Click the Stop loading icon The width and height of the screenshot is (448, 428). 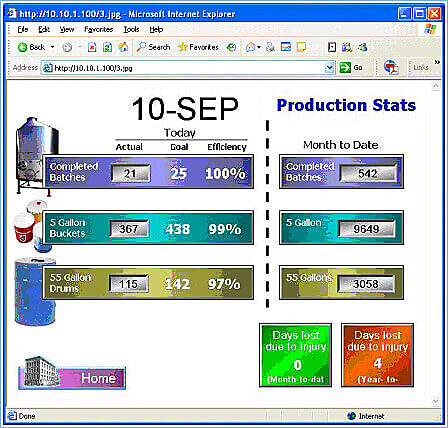92,48
